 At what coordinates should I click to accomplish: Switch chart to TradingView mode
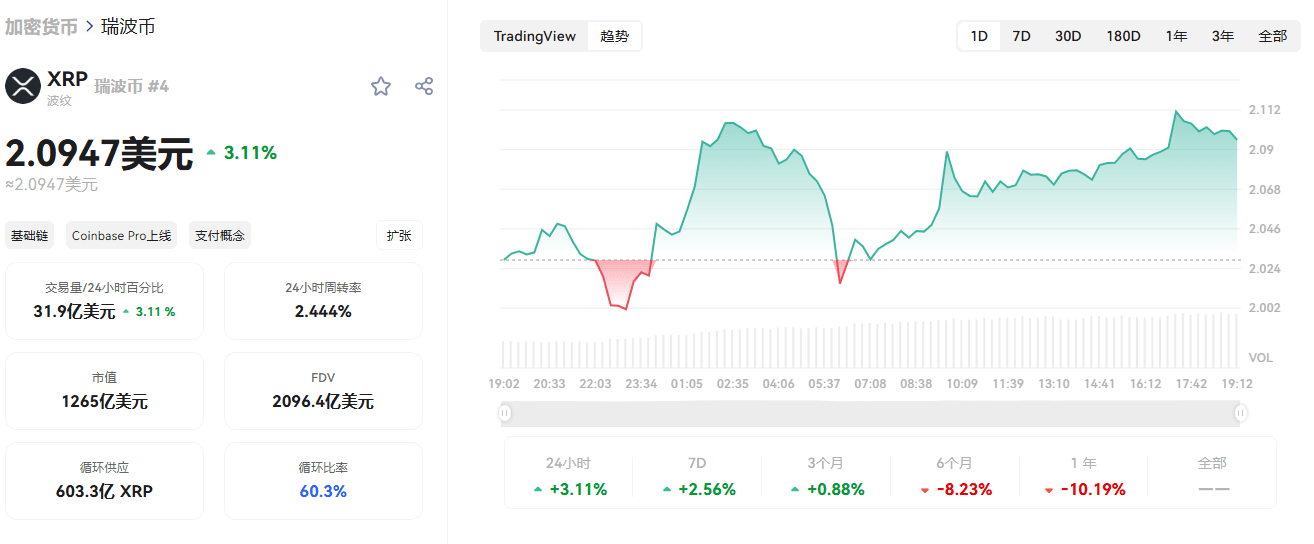coord(535,36)
